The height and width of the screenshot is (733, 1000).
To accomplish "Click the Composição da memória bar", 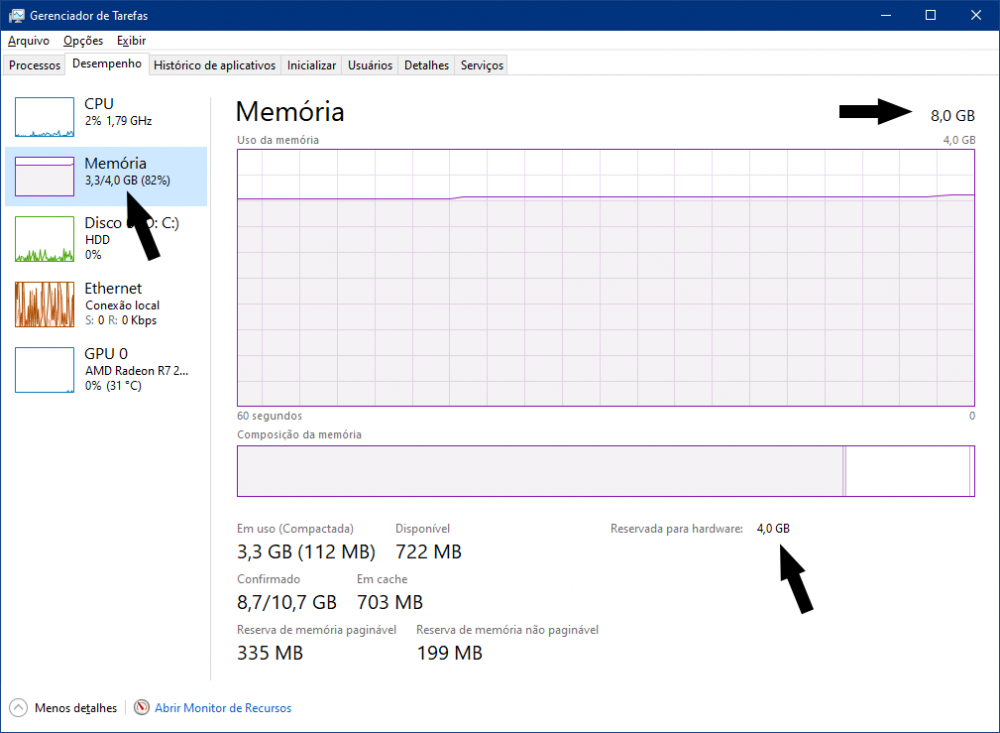I will coord(605,470).
